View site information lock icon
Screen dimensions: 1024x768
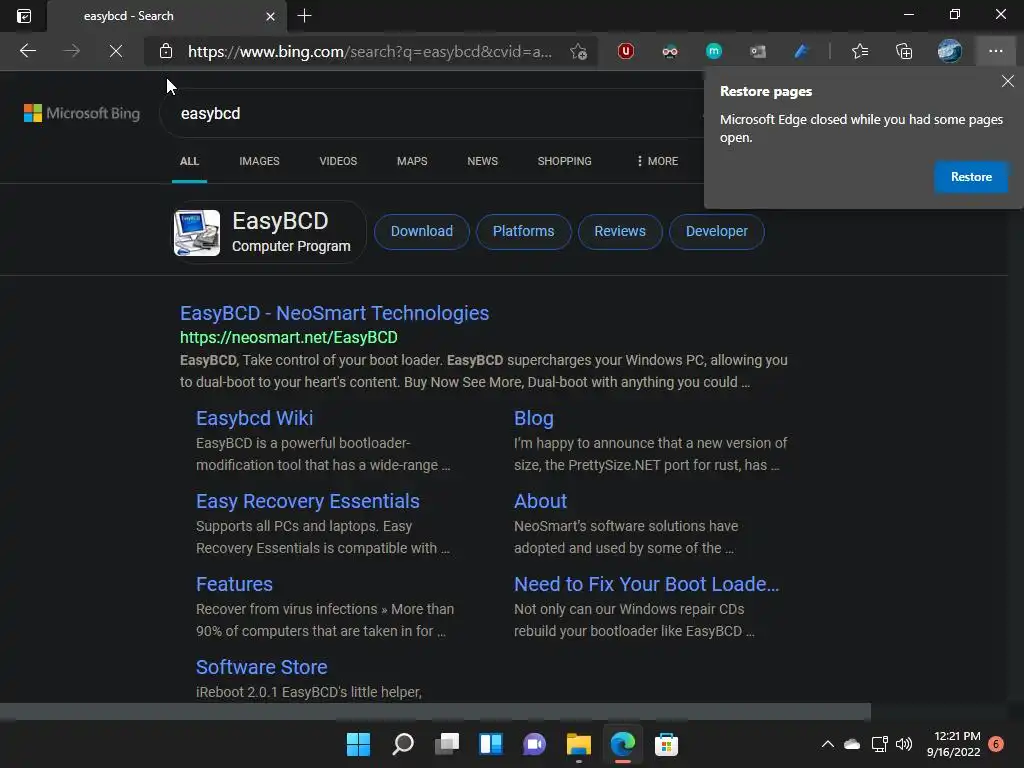pos(166,51)
